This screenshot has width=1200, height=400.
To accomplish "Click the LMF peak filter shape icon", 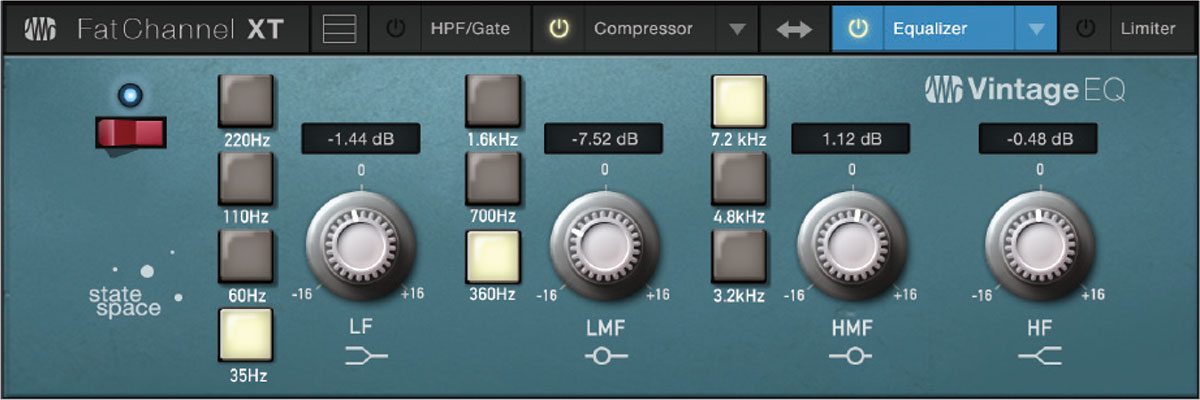I will click(606, 355).
